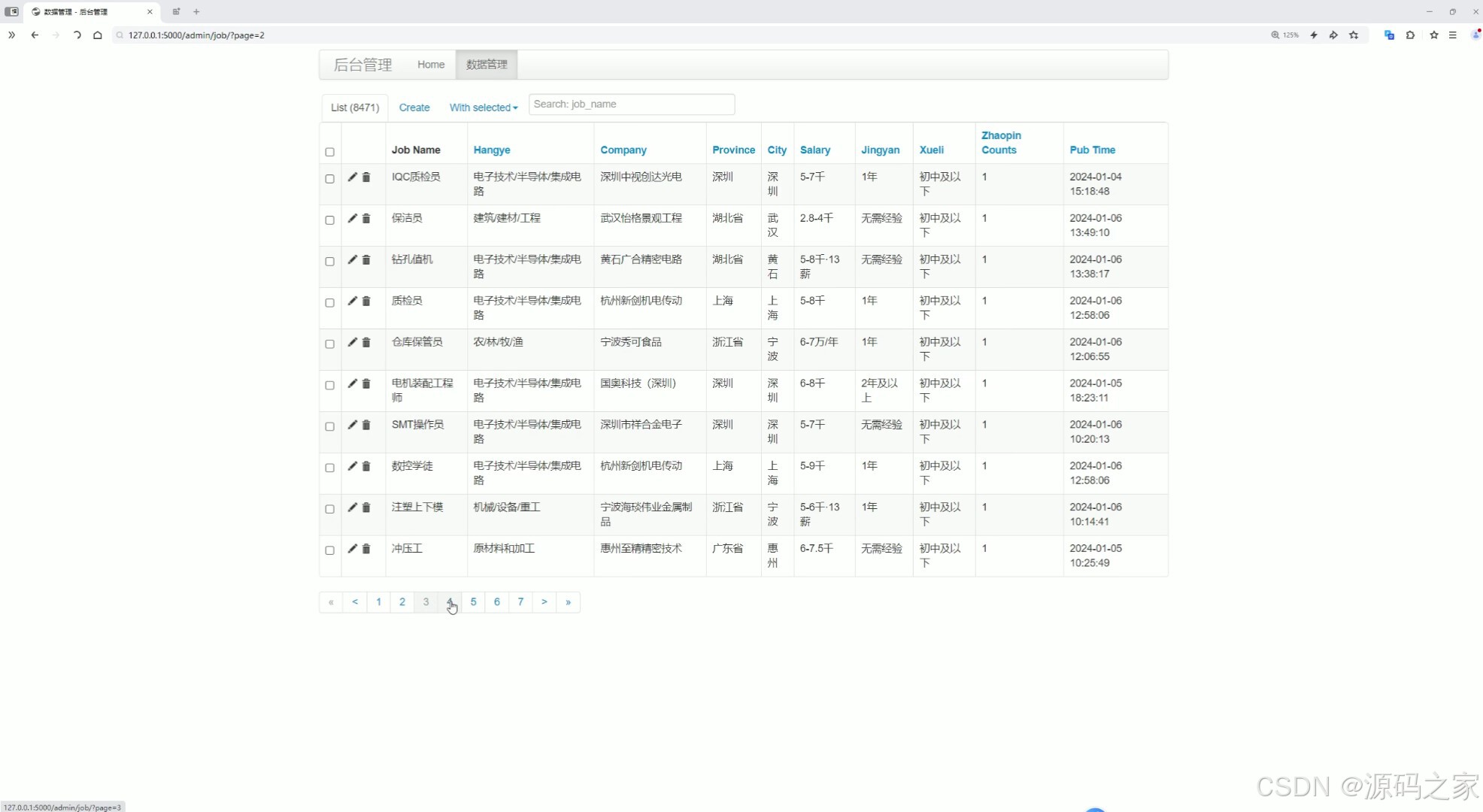Sort table by Salary column header
The height and width of the screenshot is (812, 1483).
814,150
